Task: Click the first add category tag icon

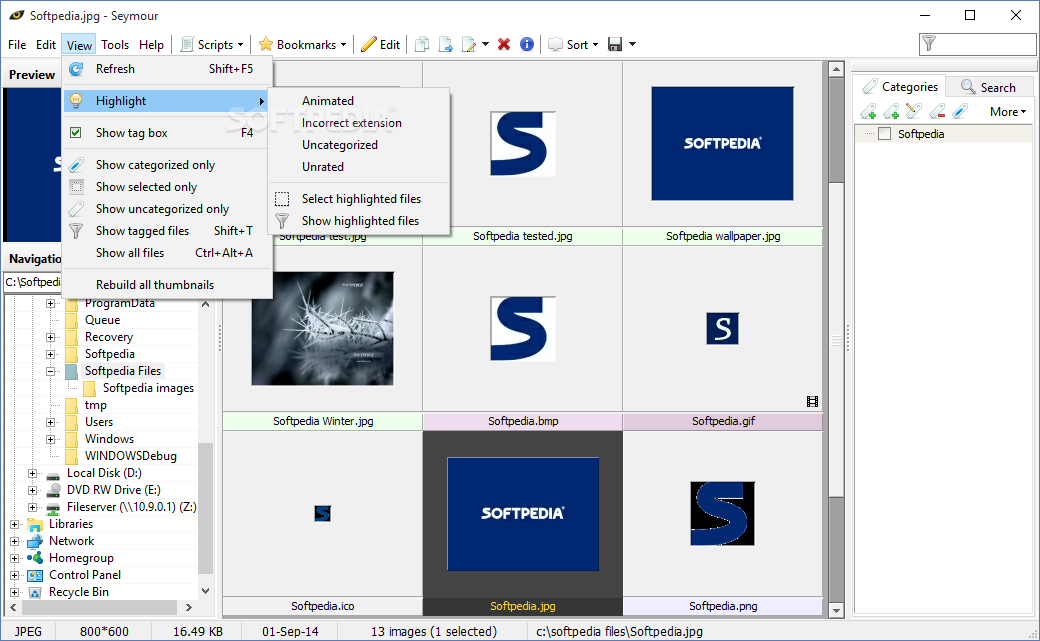Action: (868, 111)
